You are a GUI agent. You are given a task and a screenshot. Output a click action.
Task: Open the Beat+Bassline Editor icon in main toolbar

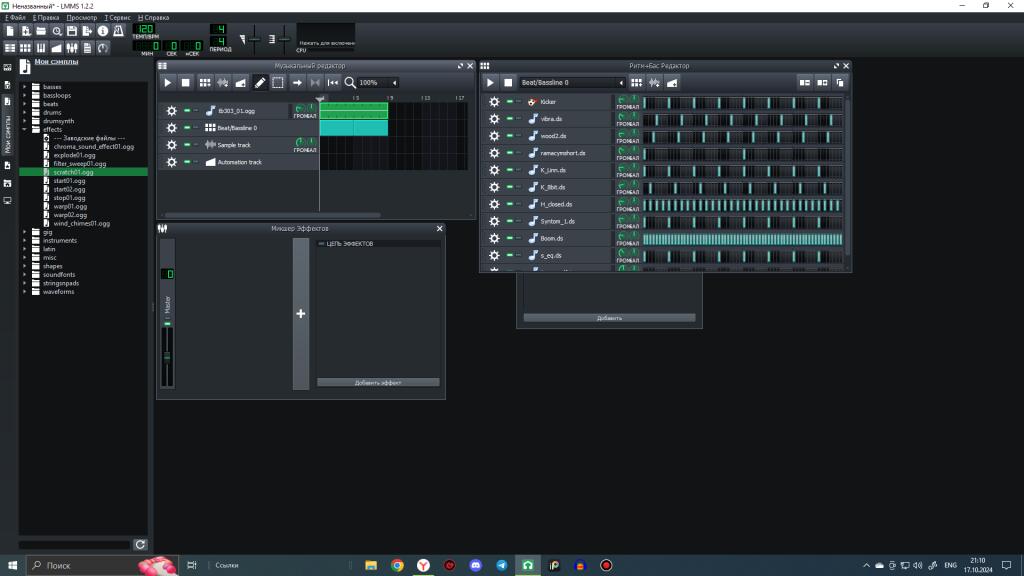point(25,48)
